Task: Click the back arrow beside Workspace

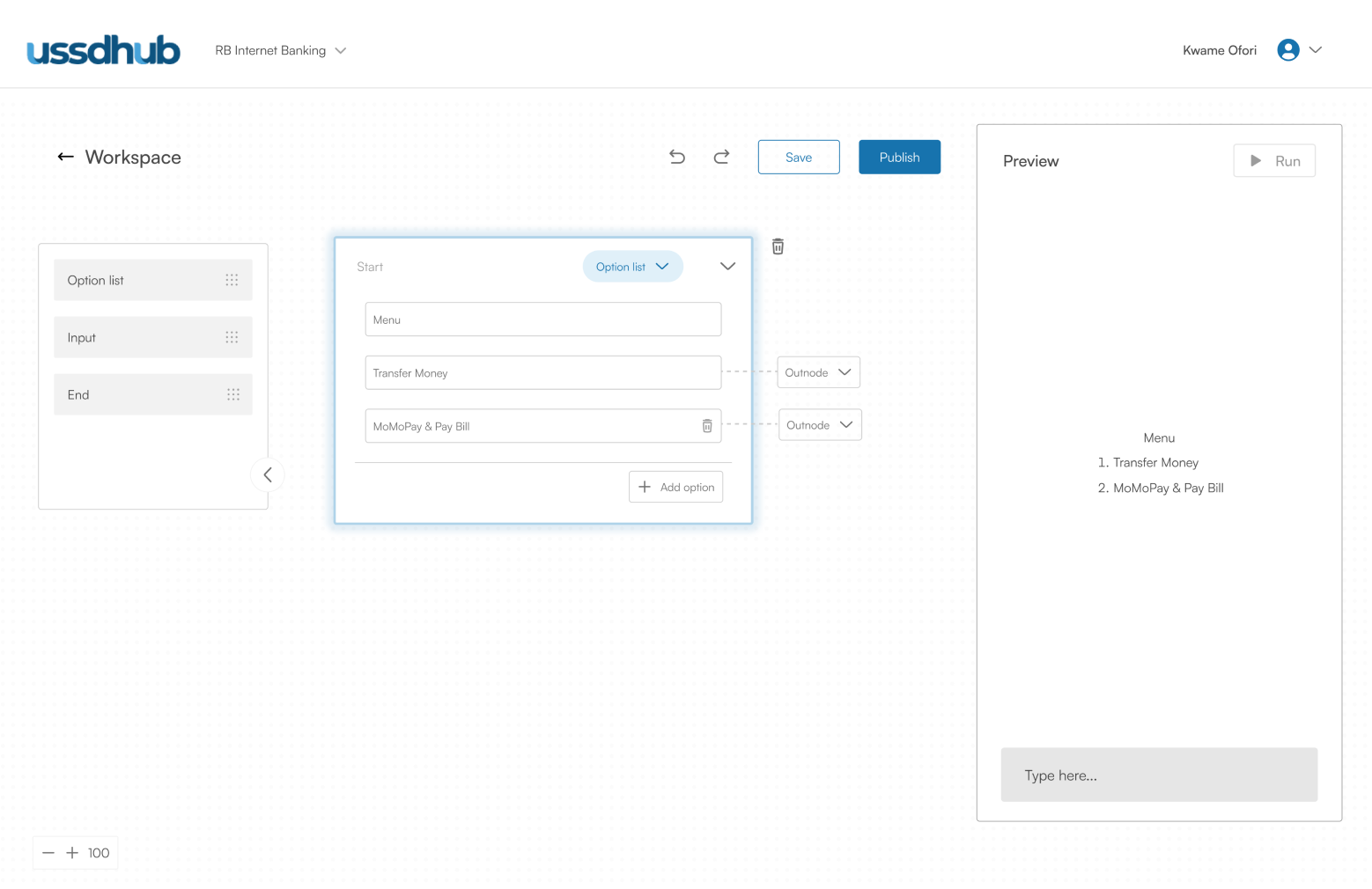Action: [65, 157]
